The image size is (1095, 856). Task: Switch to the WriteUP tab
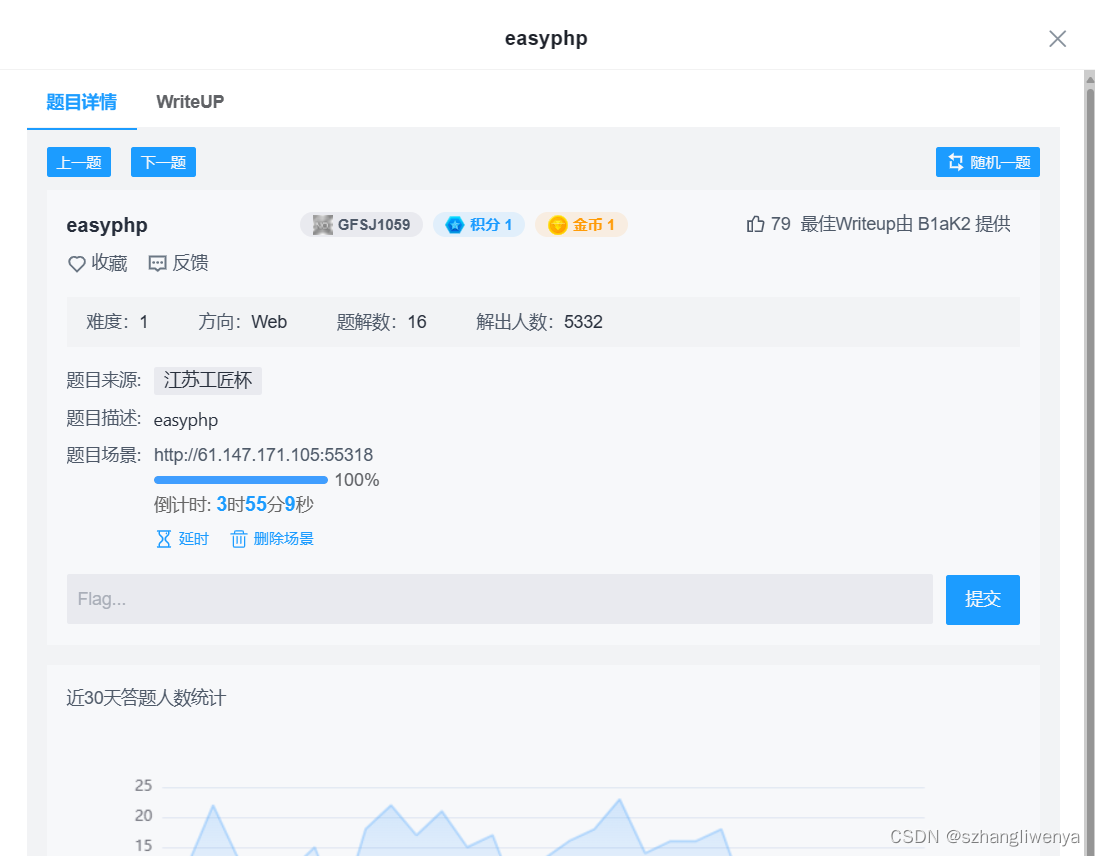click(189, 101)
